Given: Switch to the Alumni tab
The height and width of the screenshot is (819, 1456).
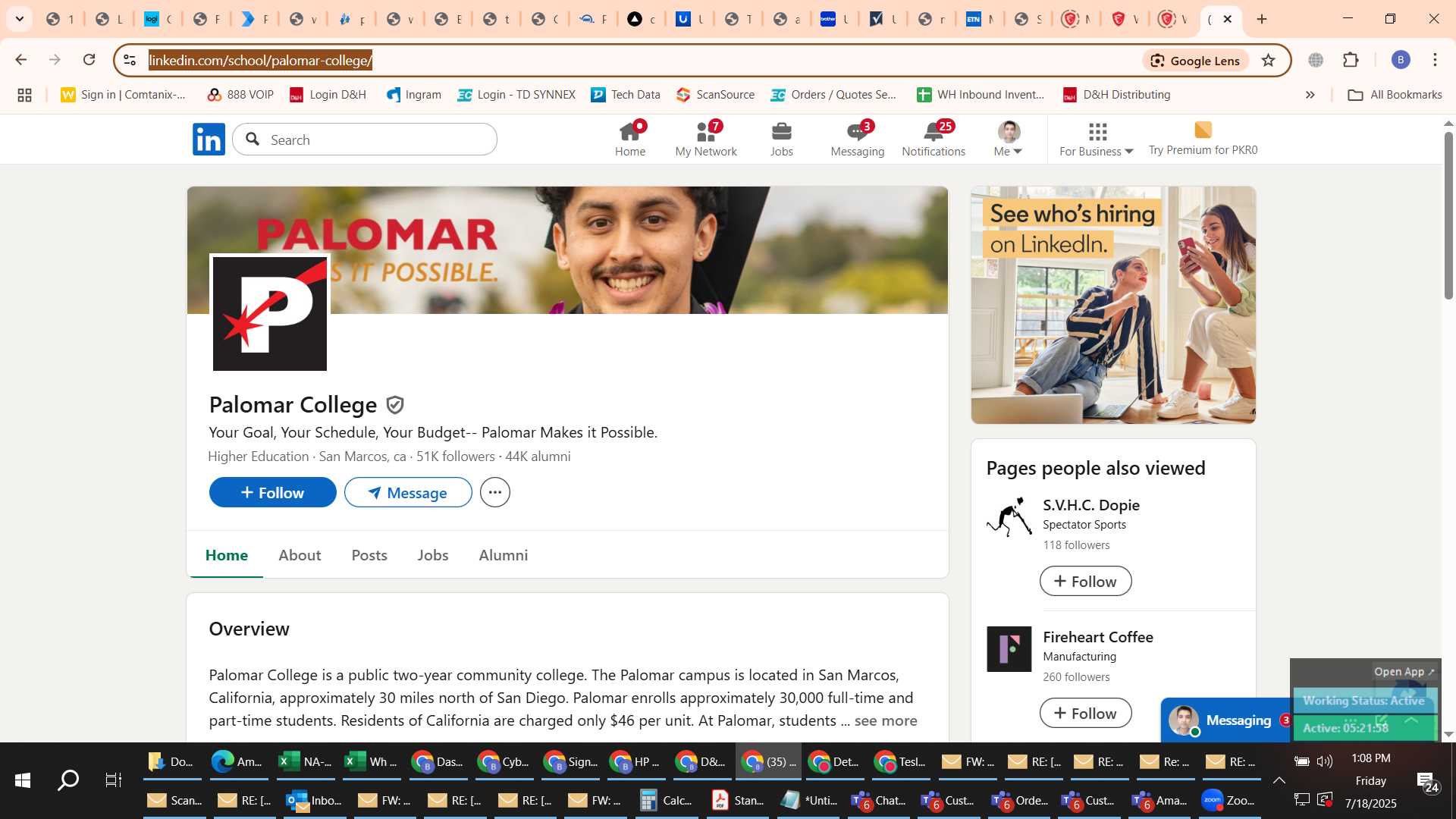Looking at the screenshot, I should point(504,555).
